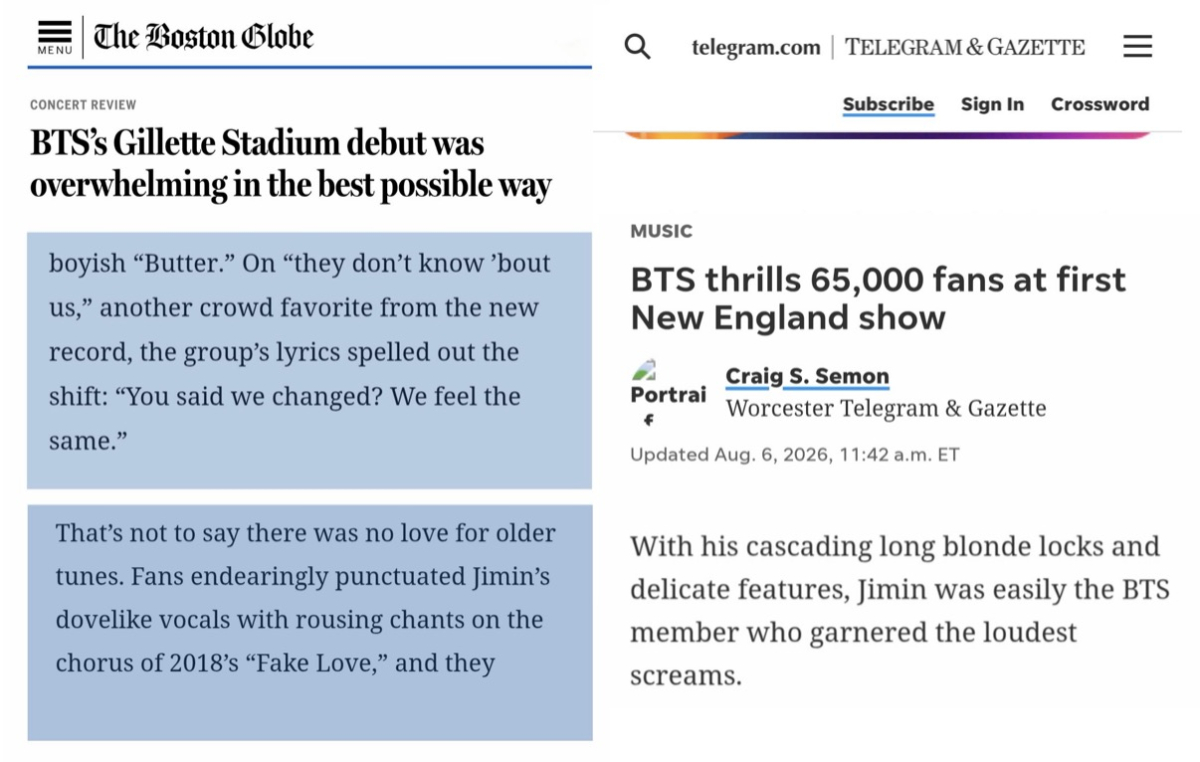Viewport: 1200px width, 762px height.
Task: Open the Boston Globe hamburger menu
Action: click(55, 37)
